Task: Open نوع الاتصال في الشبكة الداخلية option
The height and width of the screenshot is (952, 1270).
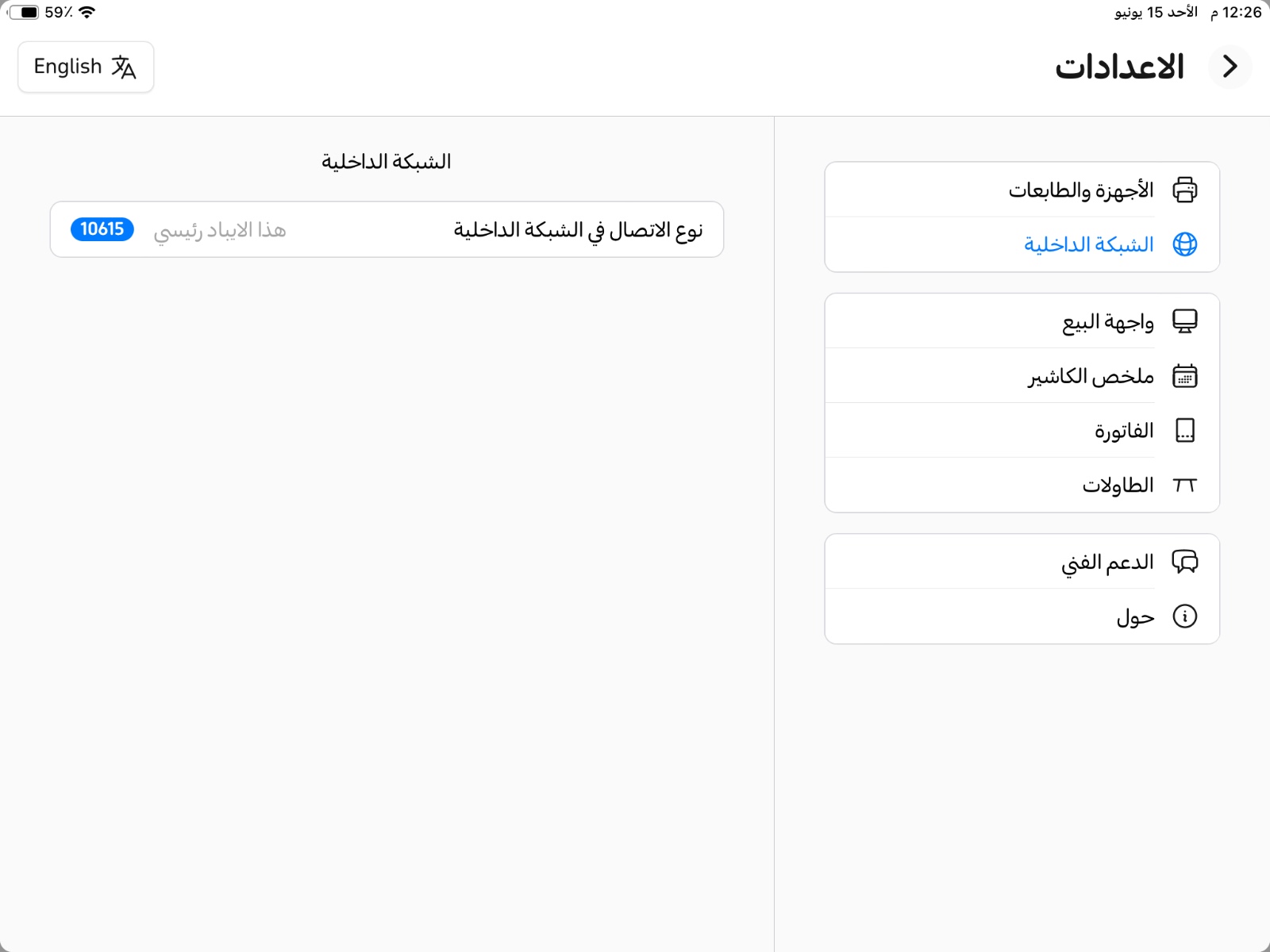Action: (387, 229)
